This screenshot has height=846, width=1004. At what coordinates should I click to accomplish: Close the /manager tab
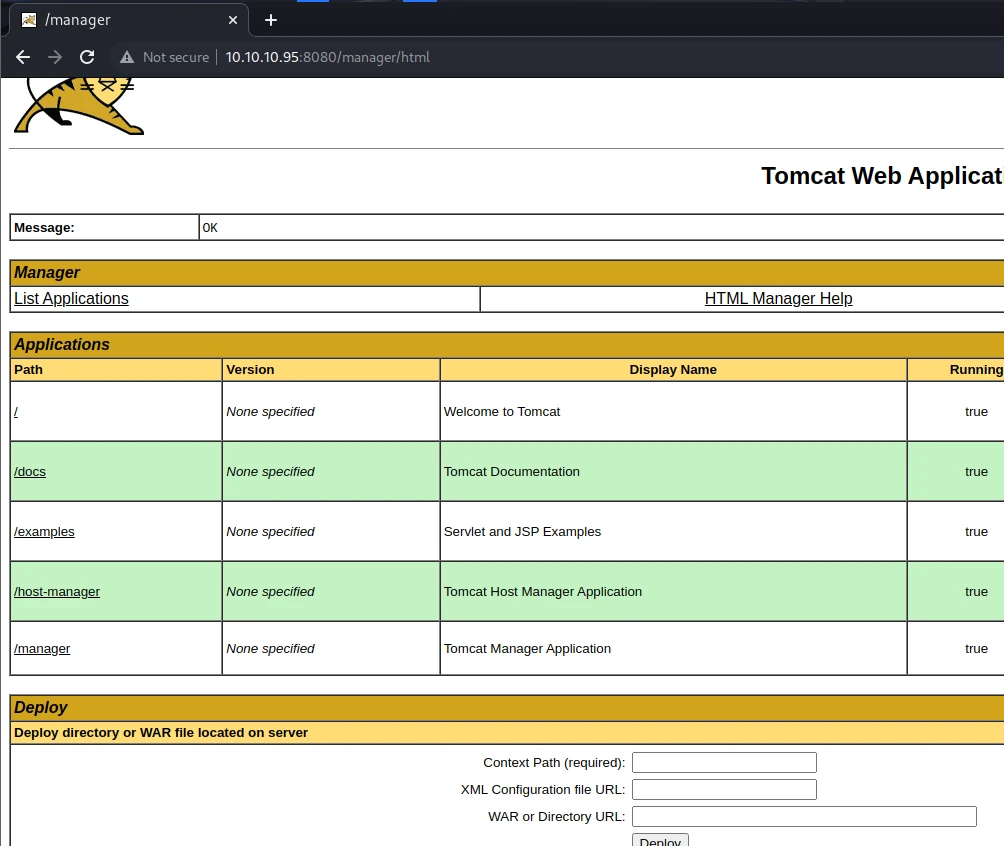coord(233,20)
